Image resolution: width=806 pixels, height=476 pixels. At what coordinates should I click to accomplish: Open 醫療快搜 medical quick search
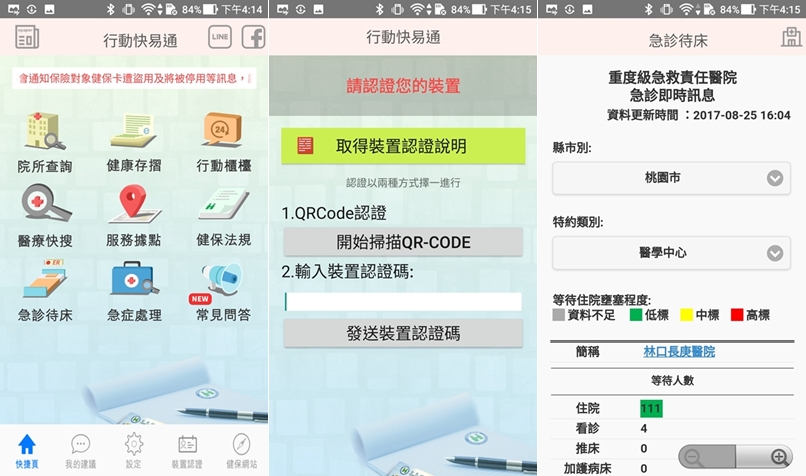tap(45, 216)
